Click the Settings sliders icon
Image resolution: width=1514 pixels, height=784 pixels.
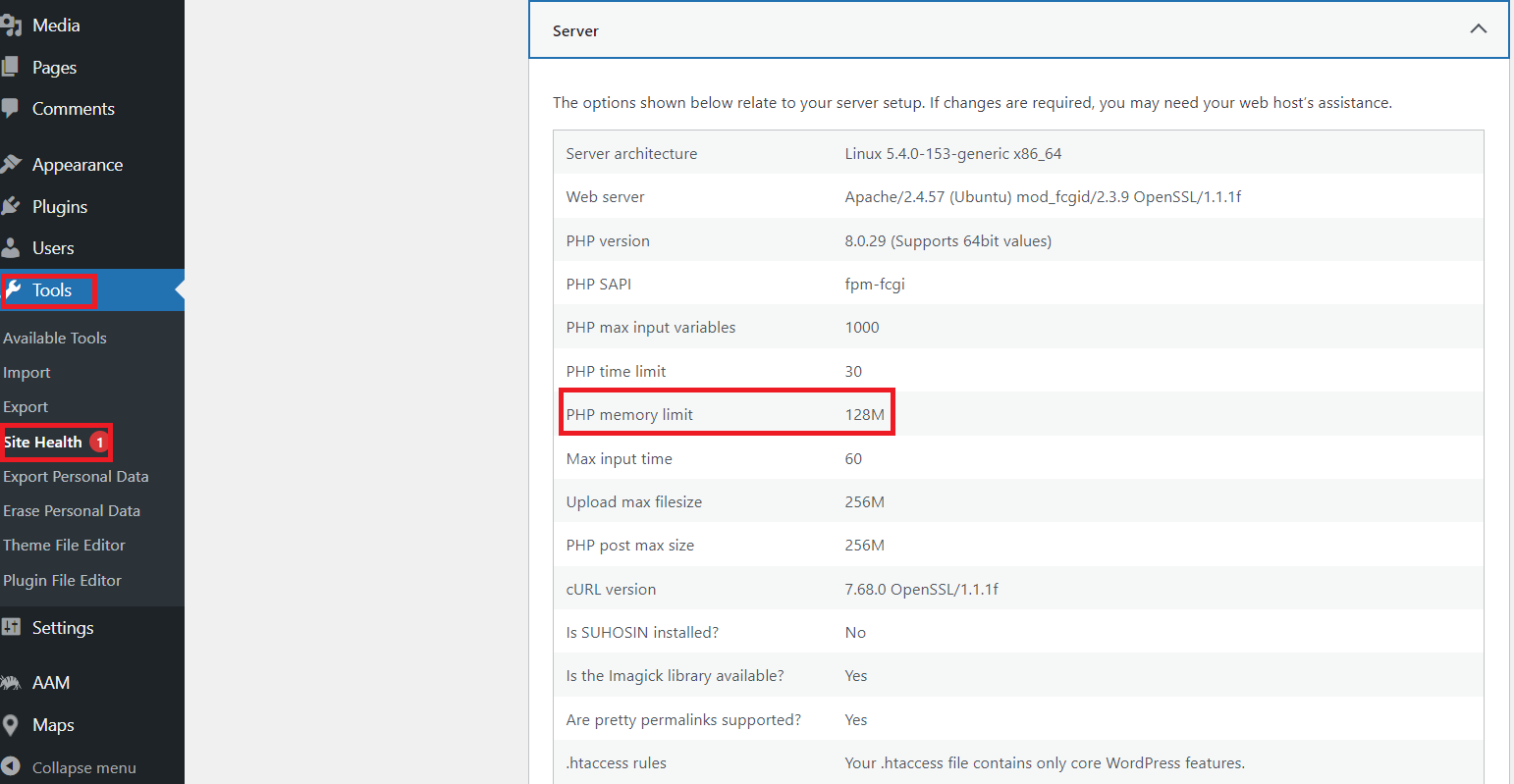[11, 627]
